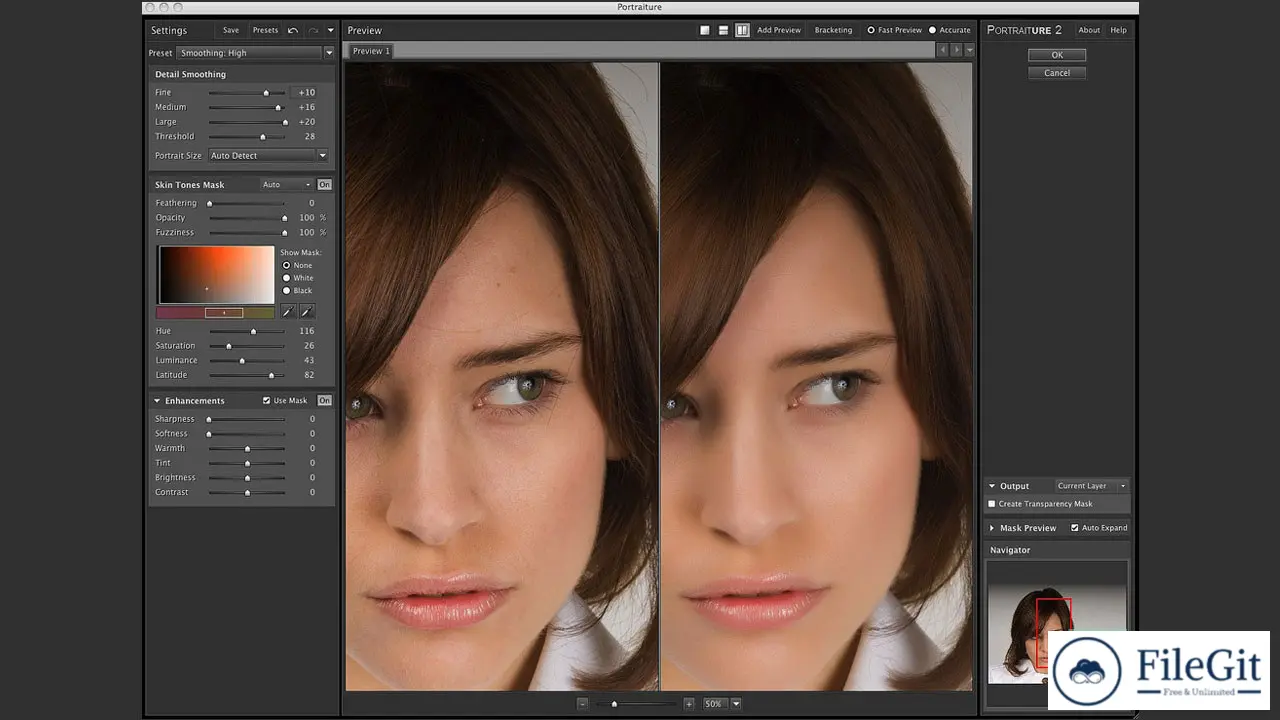This screenshot has height=720, width=1280.
Task: Open the Help menu
Action: 1118,30
